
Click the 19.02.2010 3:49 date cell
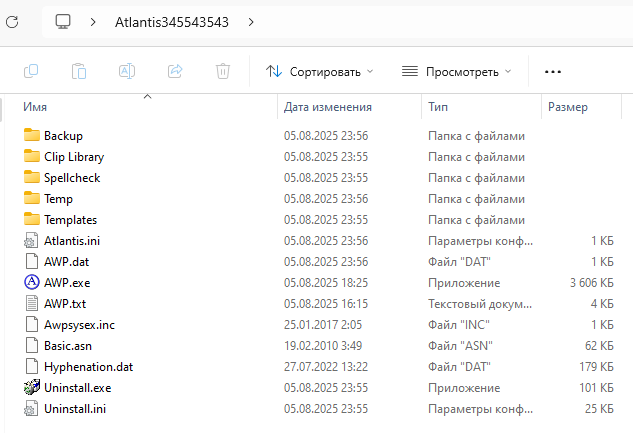(x=323, y=345)
